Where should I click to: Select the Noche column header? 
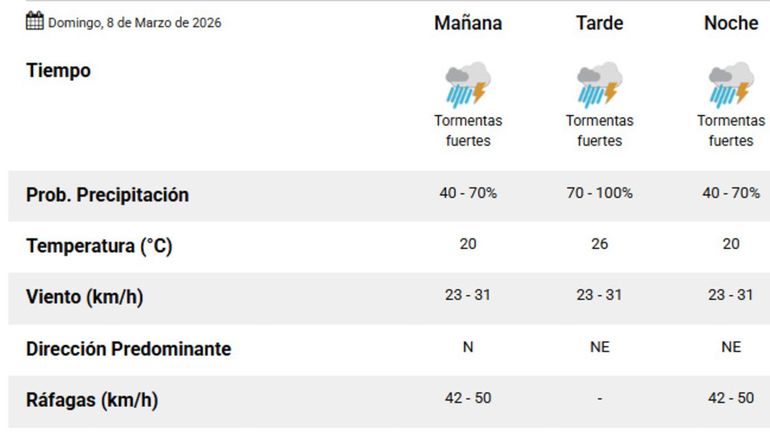pyautogui.click(x=731, y=23)
